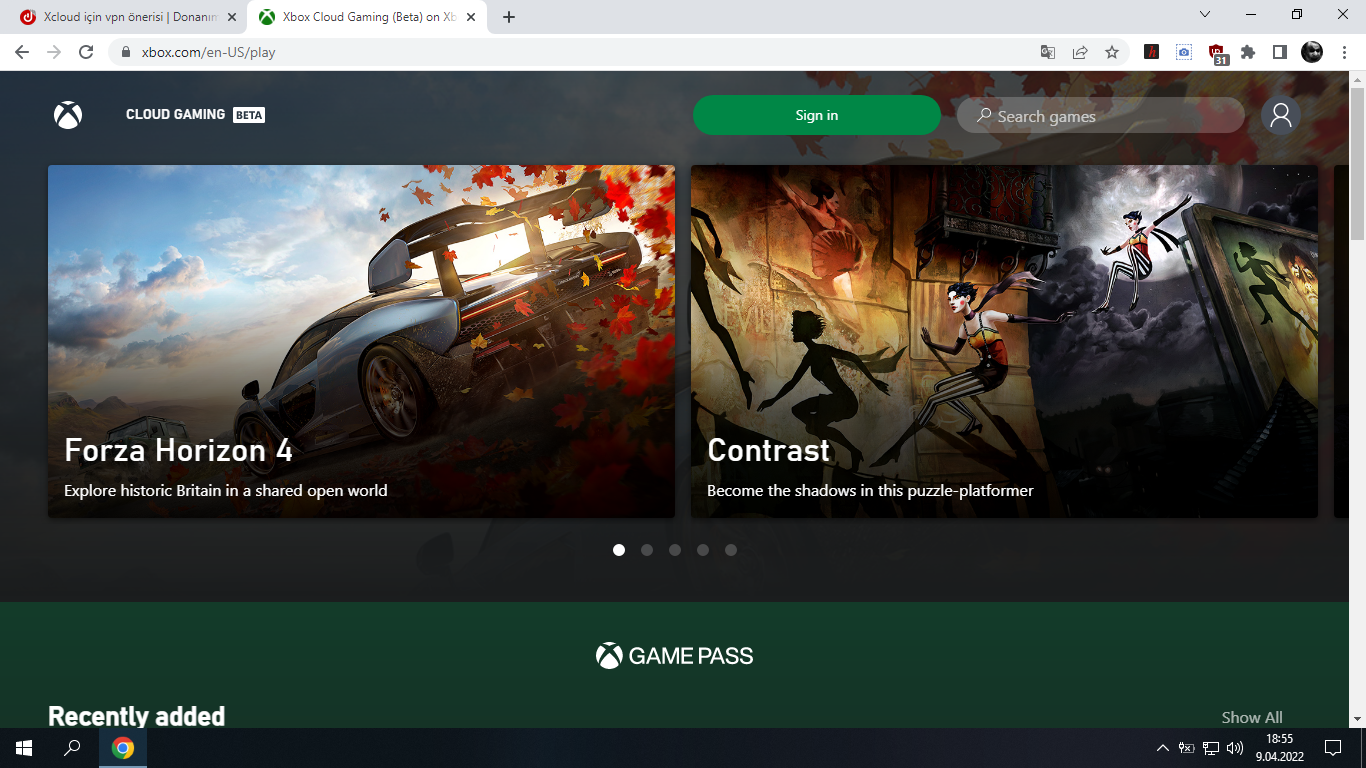Open the Chrome tab search dropdown arrow
The image size is (1366, 768).
coord(1205,15)
